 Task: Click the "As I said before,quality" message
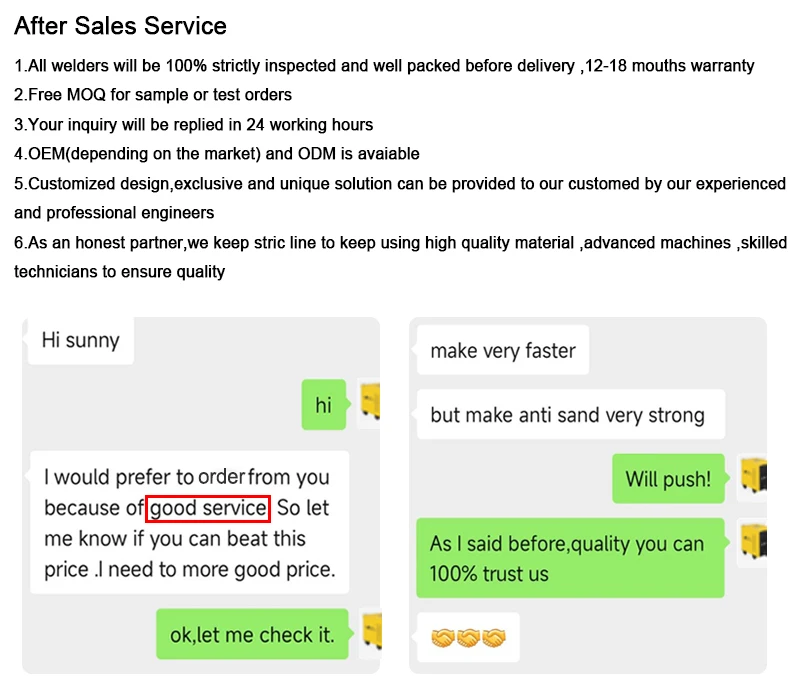(x=570, y=558)
